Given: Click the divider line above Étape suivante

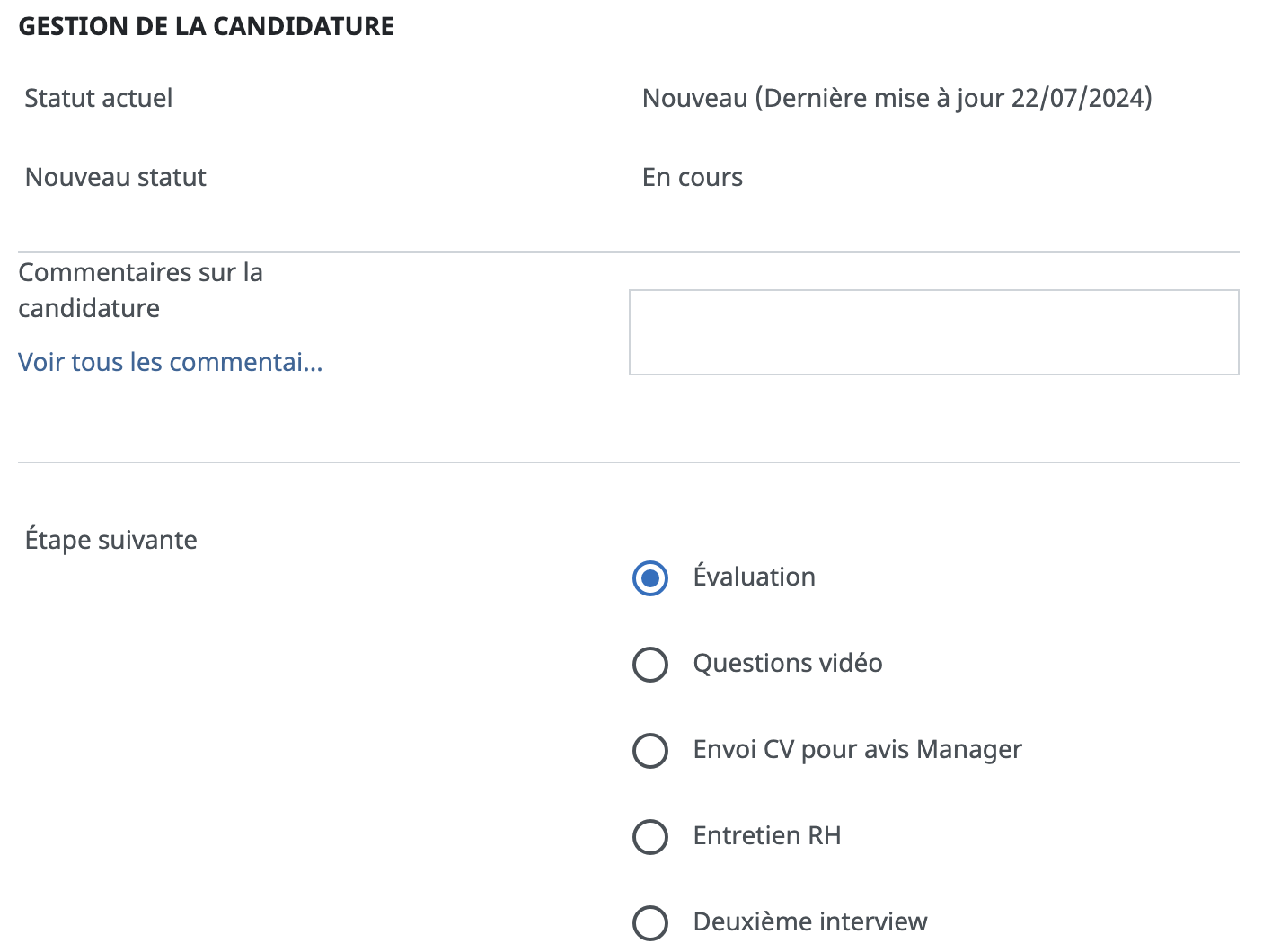Looking at the screenshot, I should click(629, 463).
